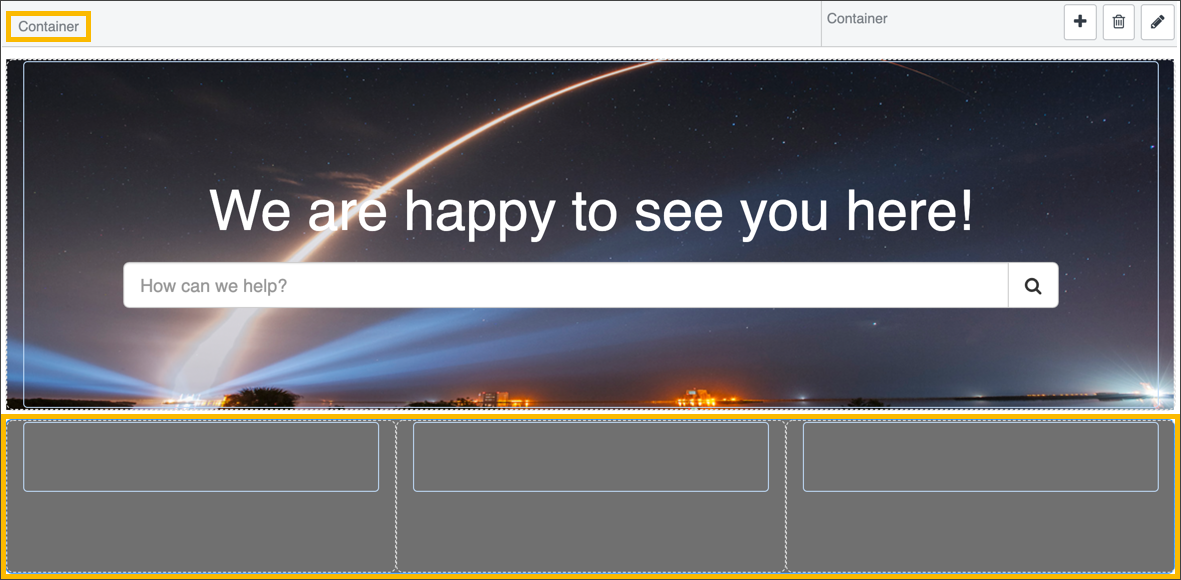Click the starry sky in the hero's upper-left

(x=120, y=110)
